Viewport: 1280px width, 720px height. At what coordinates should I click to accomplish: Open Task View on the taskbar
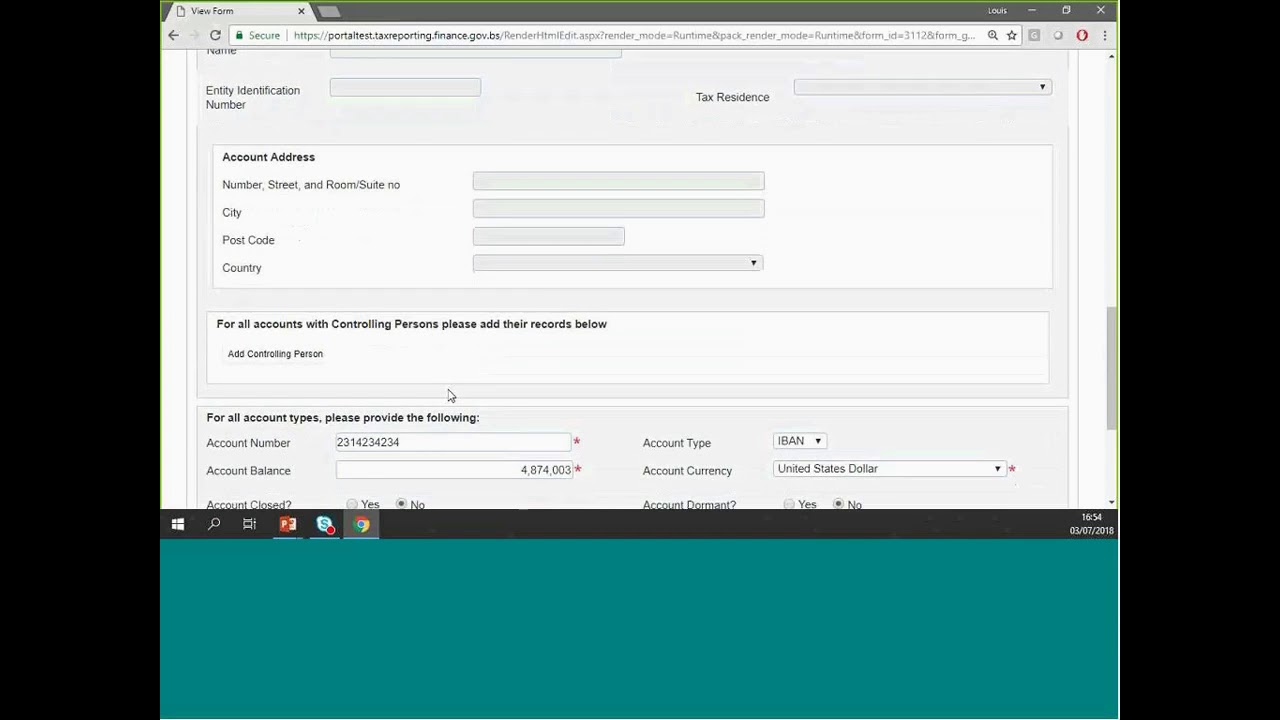(x=250, y=524)
